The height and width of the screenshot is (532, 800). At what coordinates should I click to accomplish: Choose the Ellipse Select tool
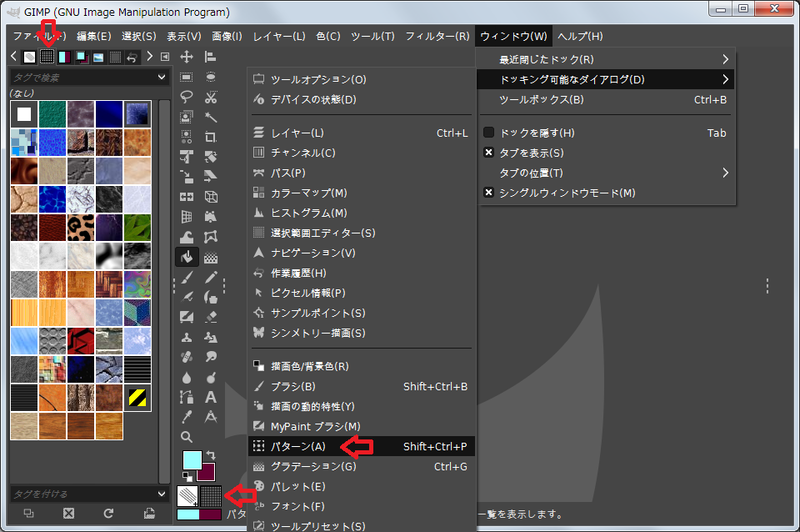(210, 77)
